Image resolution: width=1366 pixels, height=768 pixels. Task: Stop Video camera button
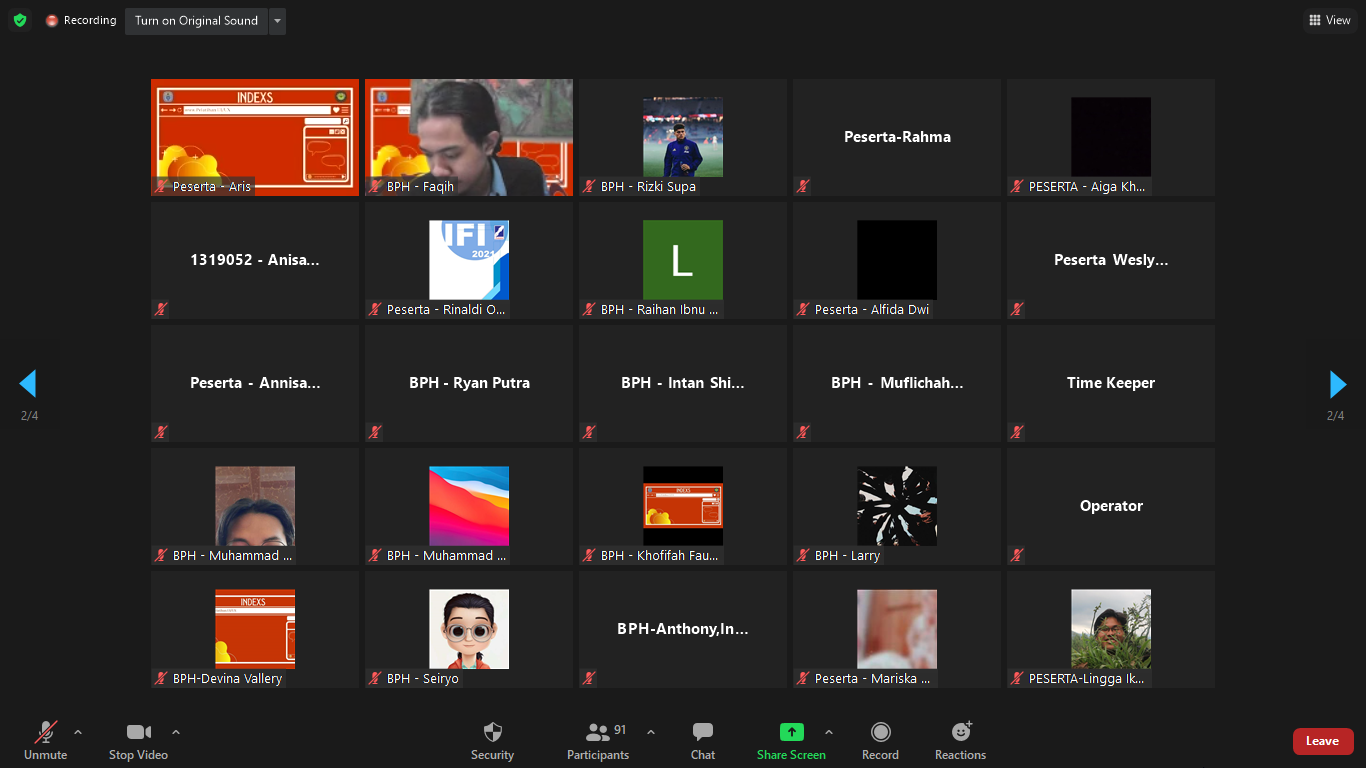pos(138,741)
